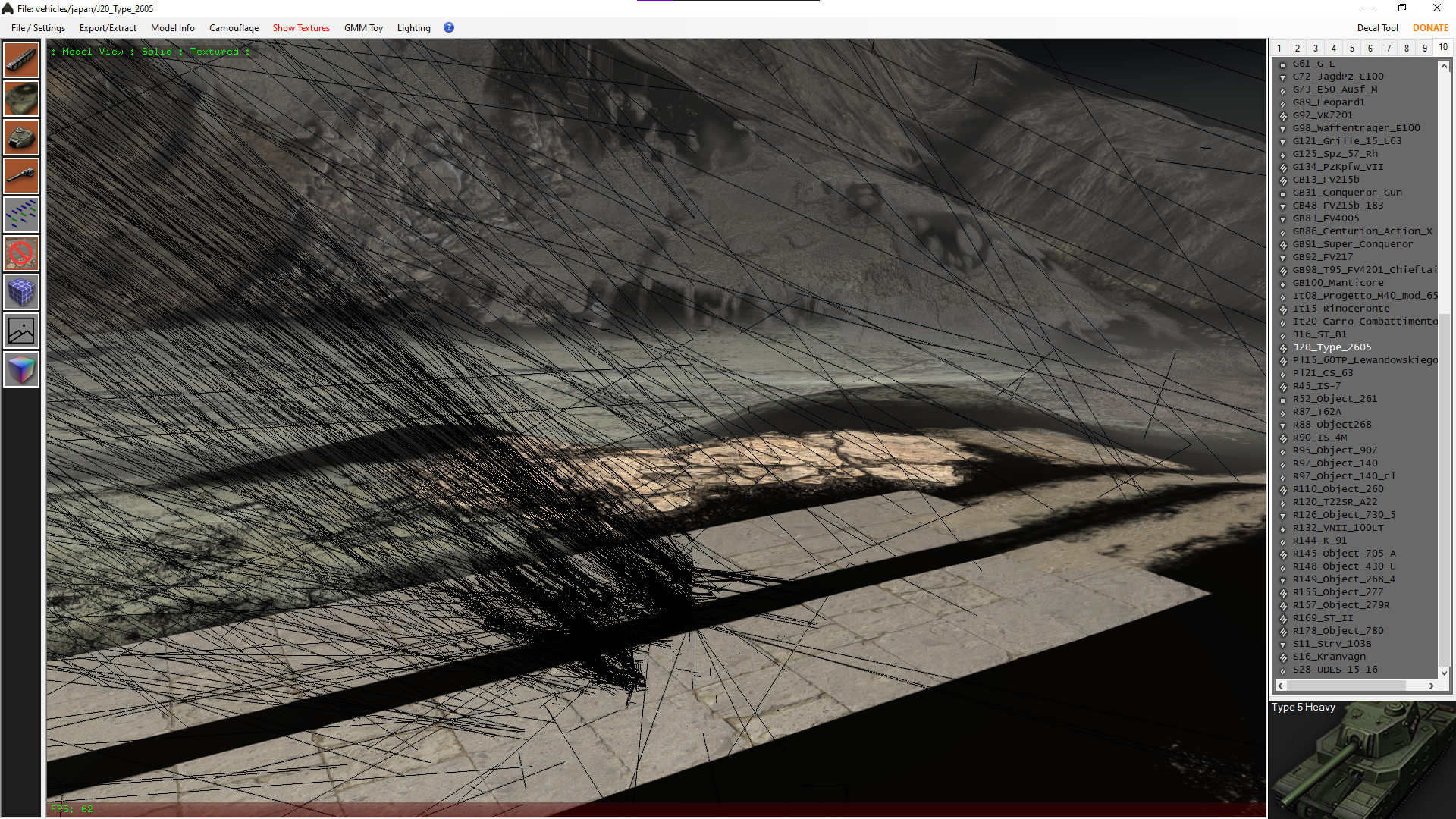Click the blue-green dashes grid icon
Image resolution: width=1456 pixels, height=819 pixels.
pyautogui.click(x=21, y=215)
